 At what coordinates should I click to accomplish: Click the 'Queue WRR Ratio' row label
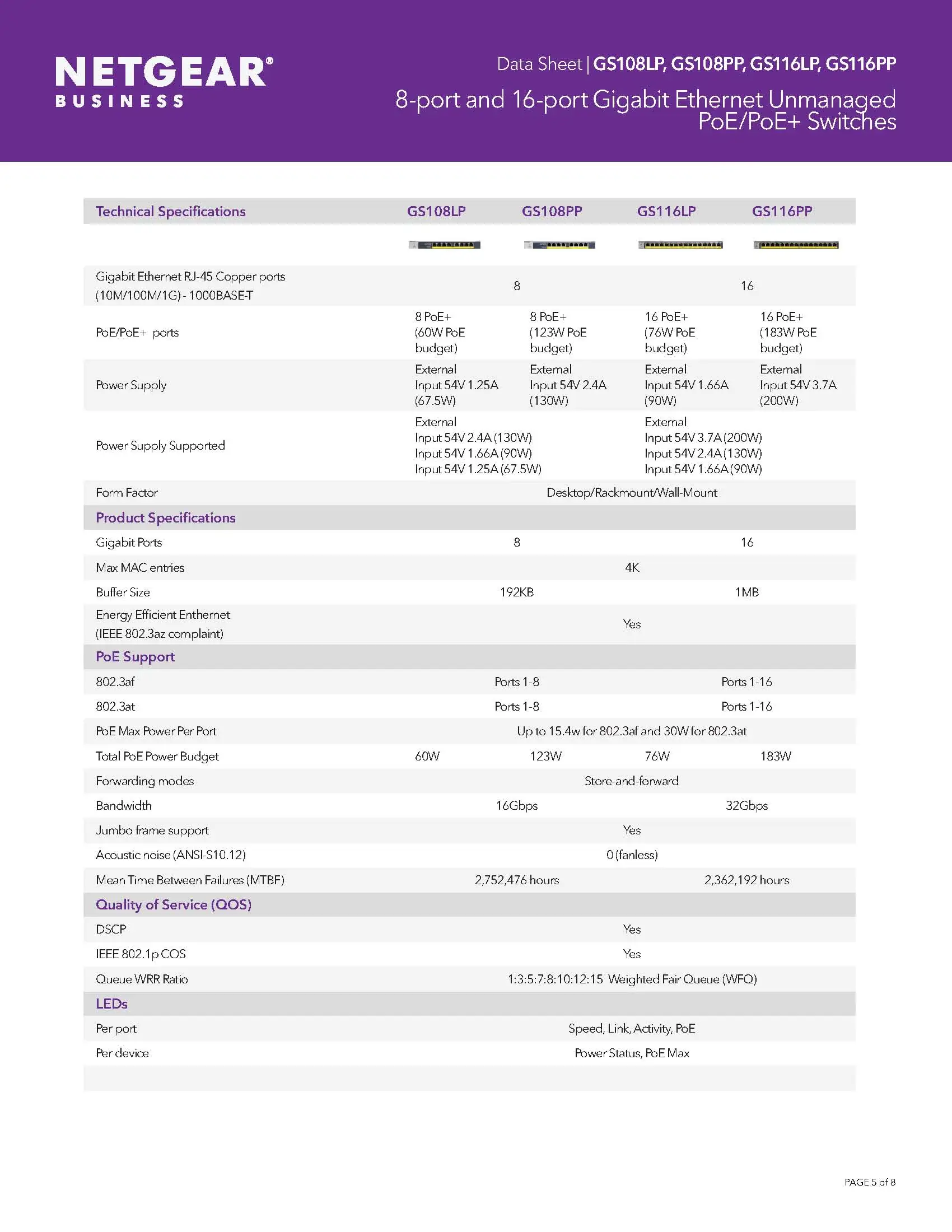tap(142, 979)
